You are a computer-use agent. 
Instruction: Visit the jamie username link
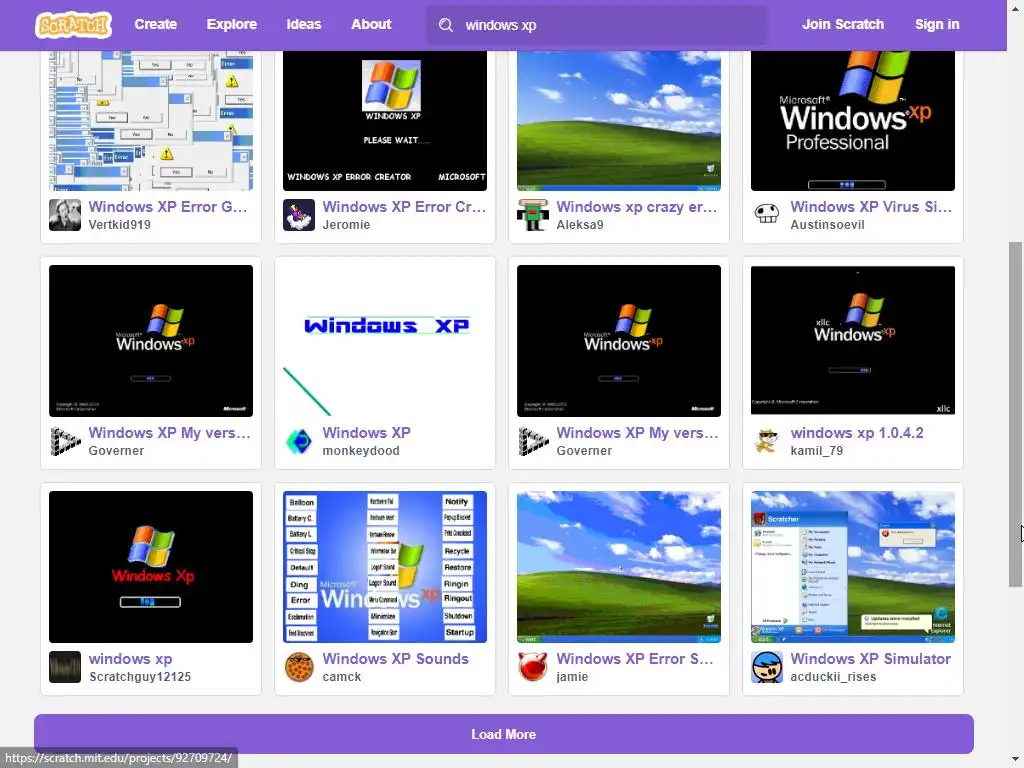click(572, 677)
